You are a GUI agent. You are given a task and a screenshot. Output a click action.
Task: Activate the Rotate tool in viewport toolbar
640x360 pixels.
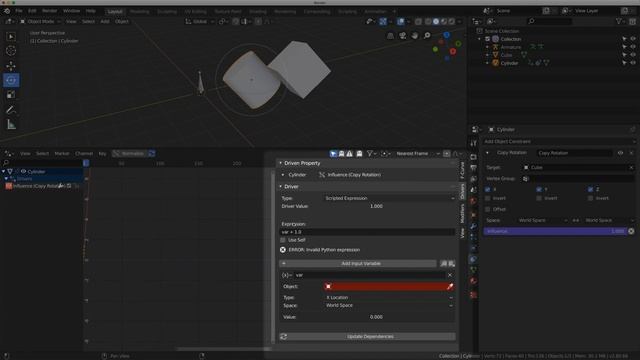(11, 80)
